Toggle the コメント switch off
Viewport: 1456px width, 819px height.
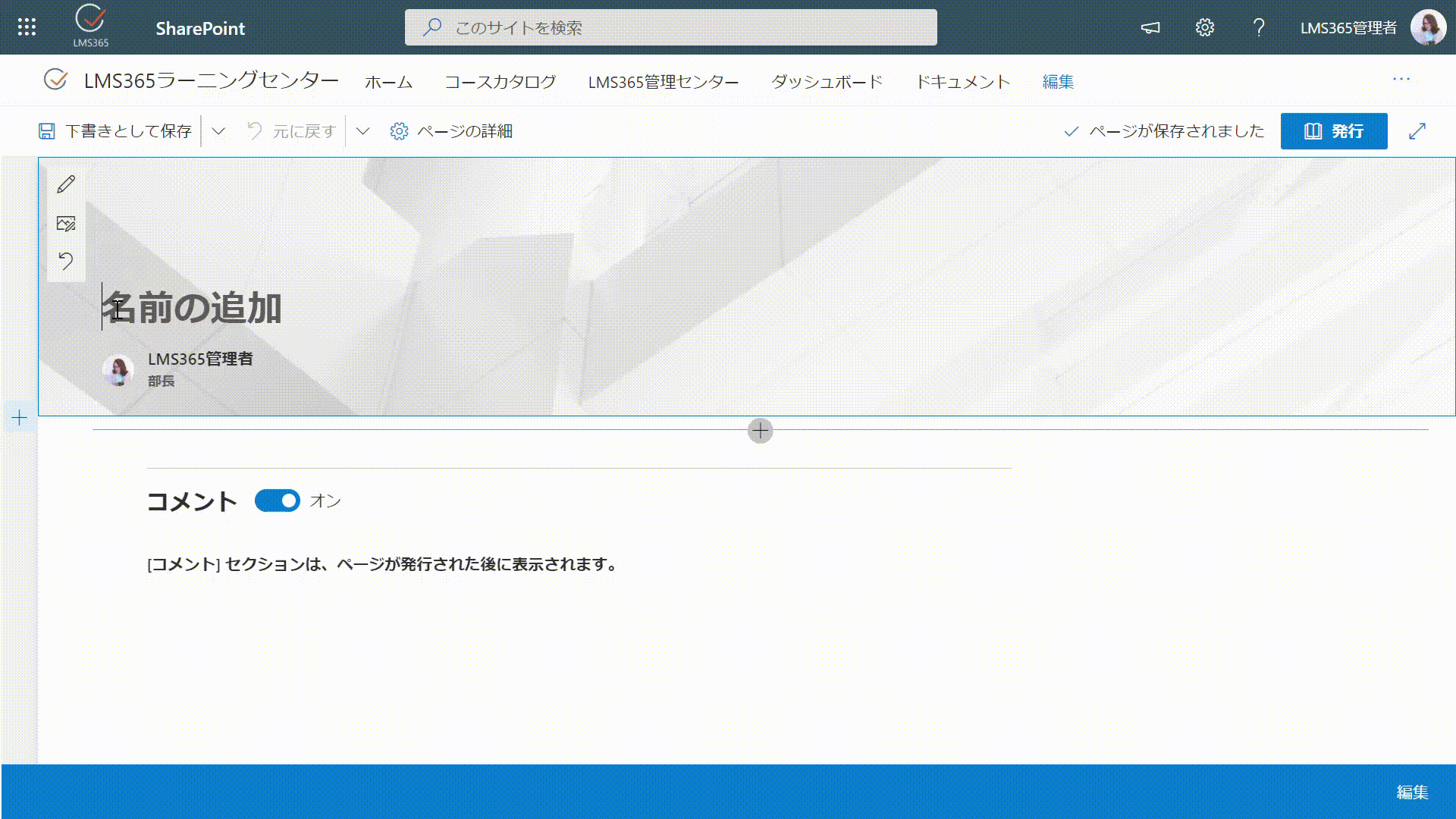point(278,500)
